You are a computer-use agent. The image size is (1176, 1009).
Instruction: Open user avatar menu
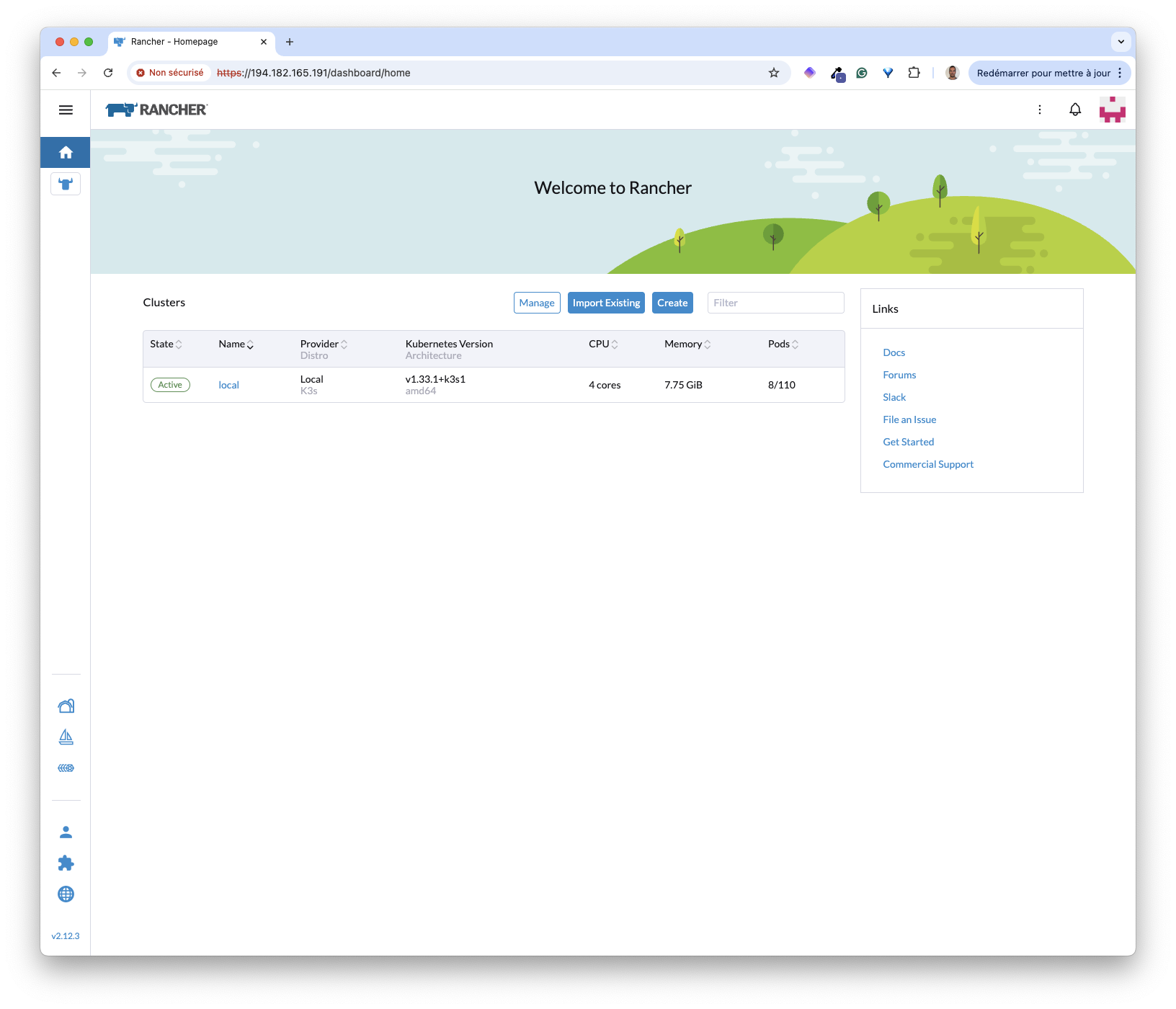tap(1112, 110)
